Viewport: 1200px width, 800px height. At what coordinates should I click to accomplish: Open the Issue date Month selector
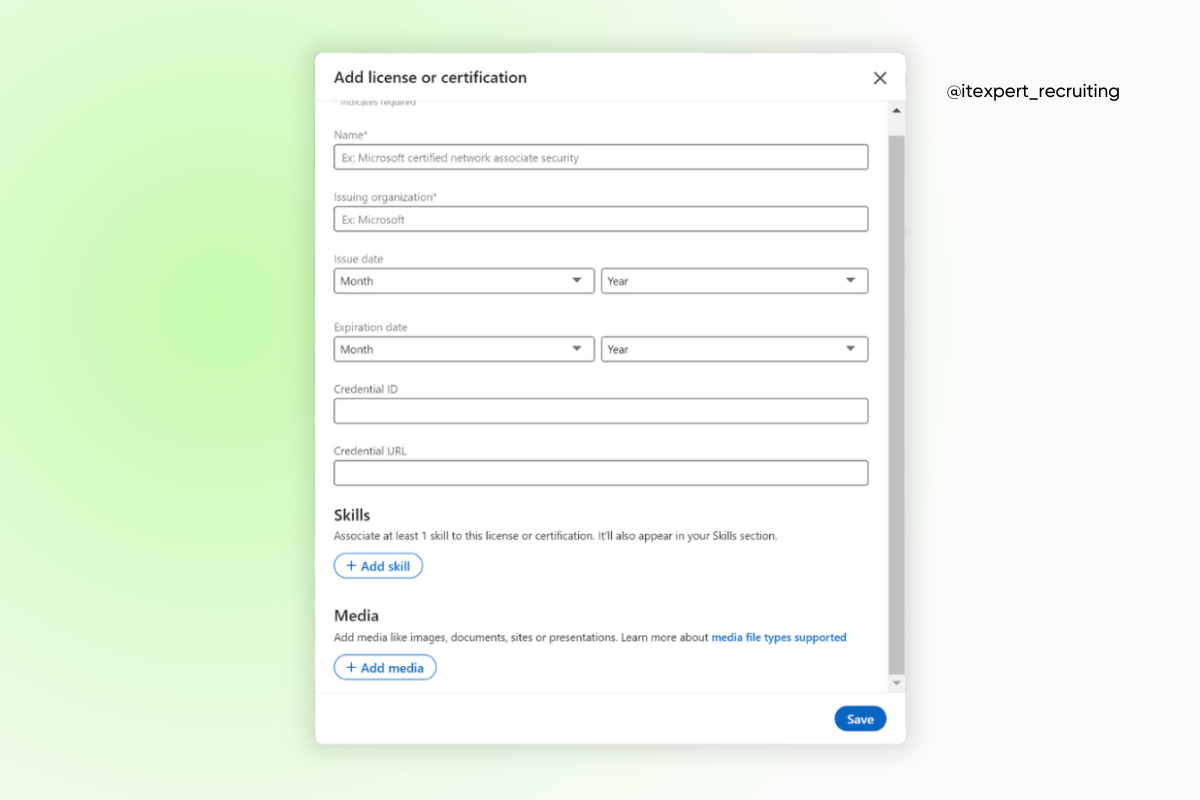463,280
